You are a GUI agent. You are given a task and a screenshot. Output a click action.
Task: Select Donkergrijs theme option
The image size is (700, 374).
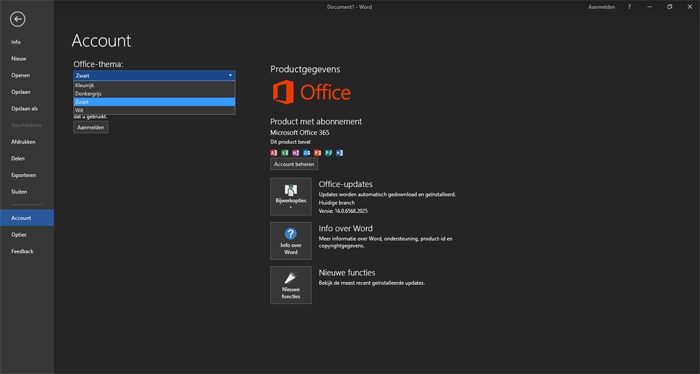[154, 94]
